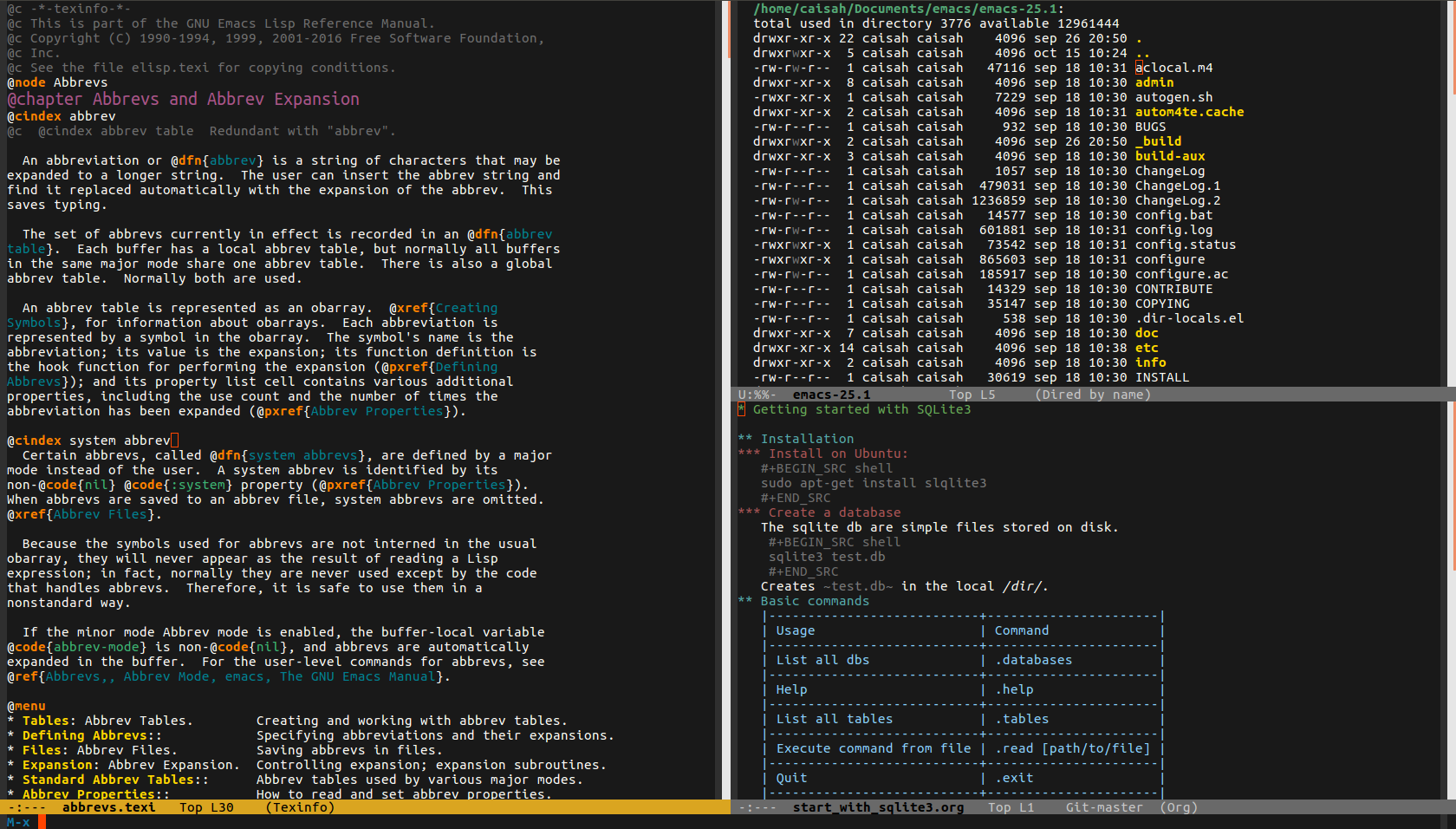Click the 'Command' table header cell
The image size is (1456, 829).
(x=1021, y=630)
